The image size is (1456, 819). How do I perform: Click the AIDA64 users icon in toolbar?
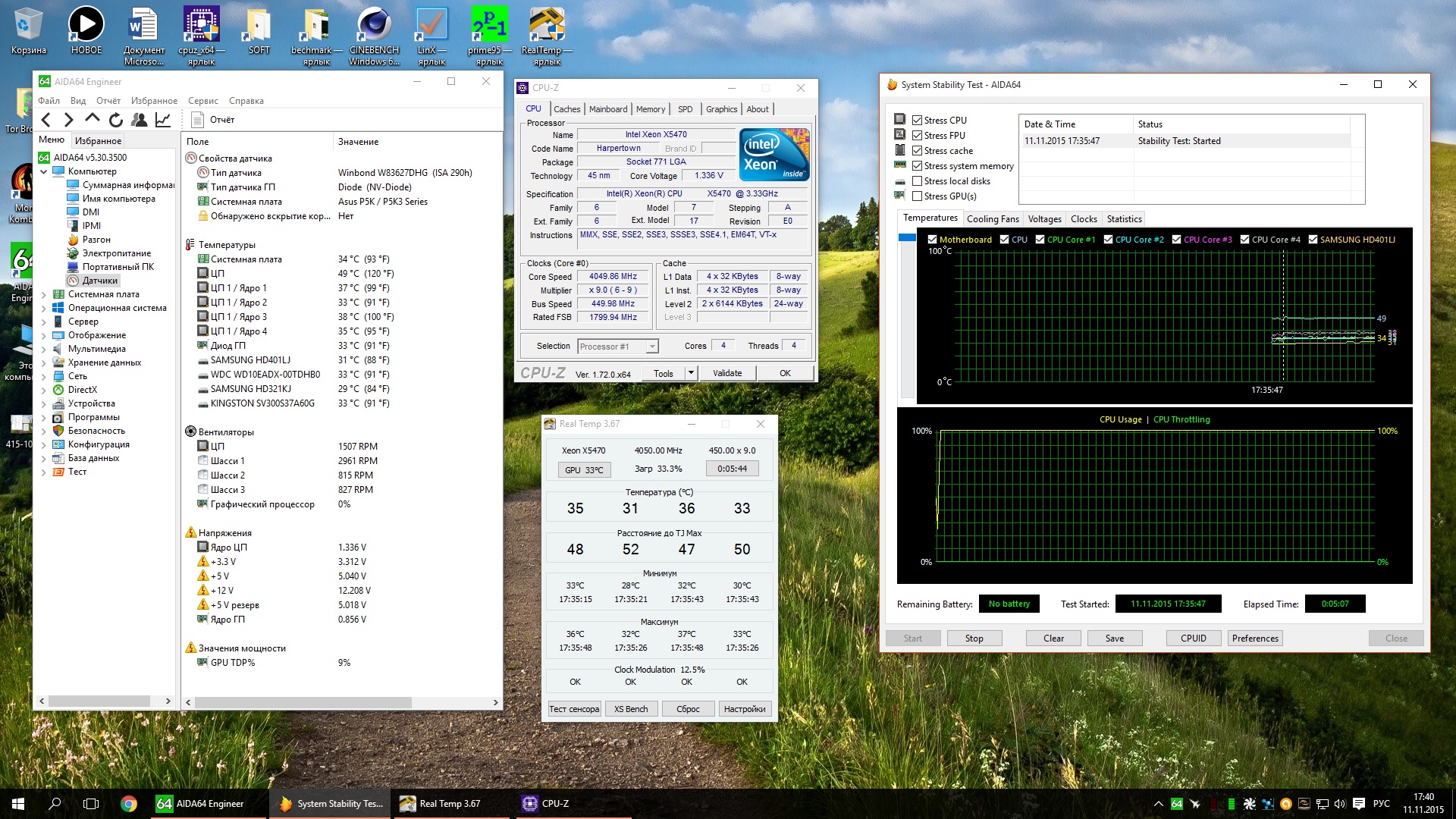(x=140, y=120)
